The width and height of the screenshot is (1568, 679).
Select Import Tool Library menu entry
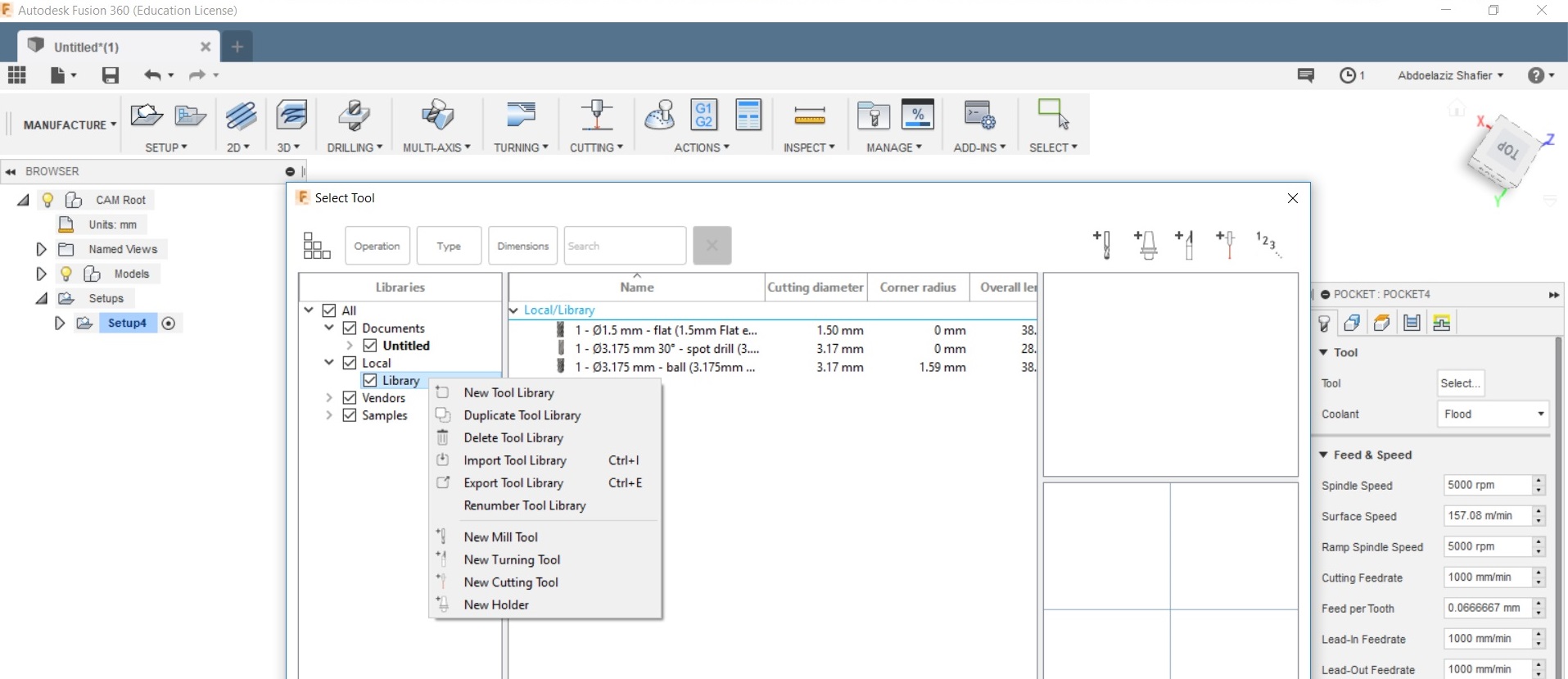click(x=515, y=460)
